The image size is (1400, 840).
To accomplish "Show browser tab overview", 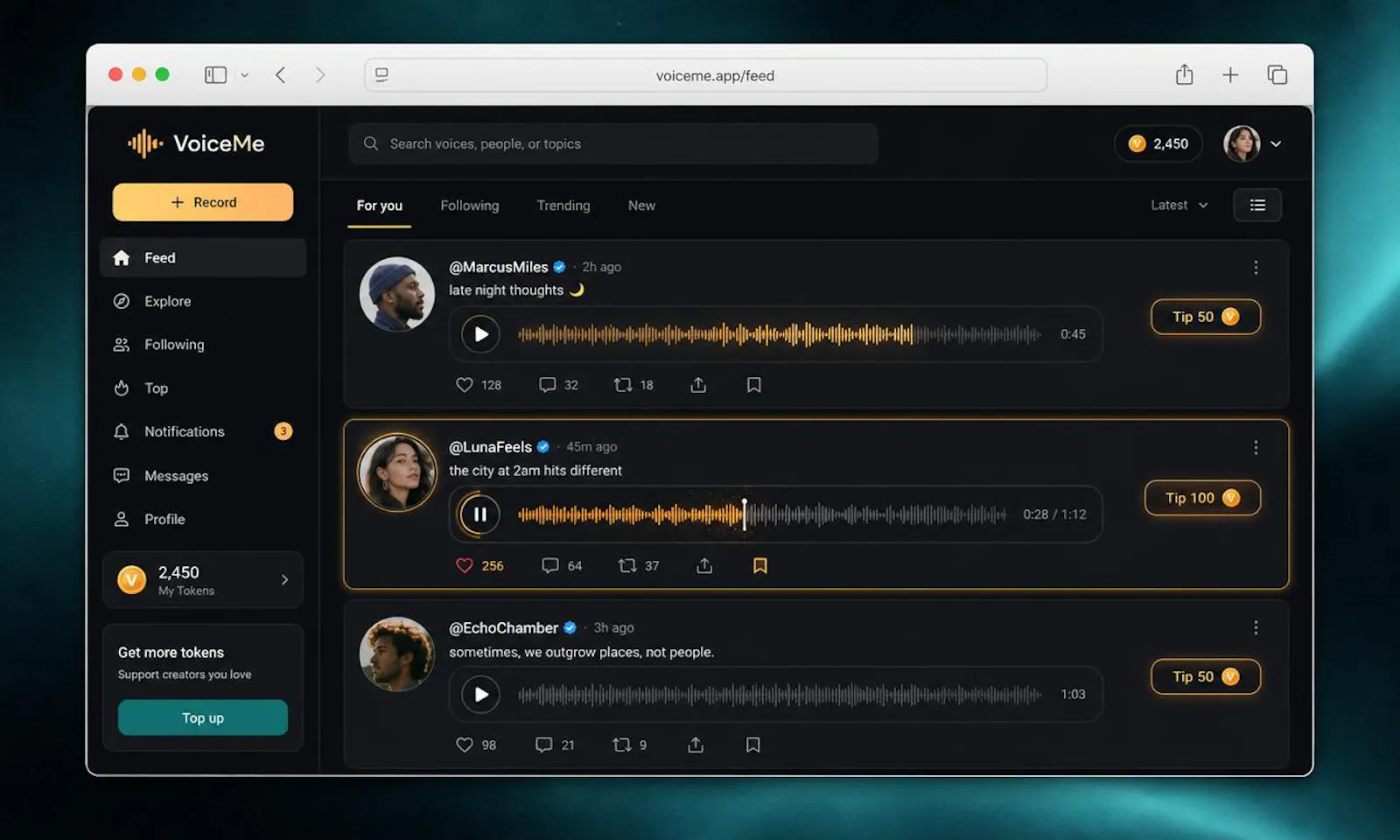I will (1277, 74).
